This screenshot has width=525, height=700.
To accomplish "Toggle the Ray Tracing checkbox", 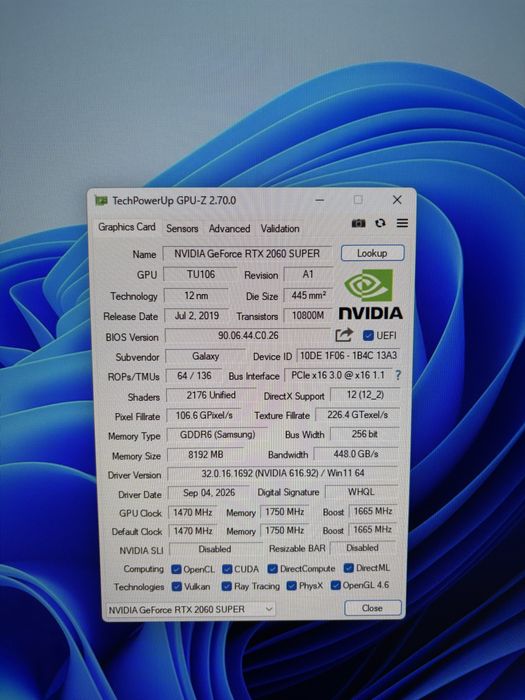I will coord(227,586).
